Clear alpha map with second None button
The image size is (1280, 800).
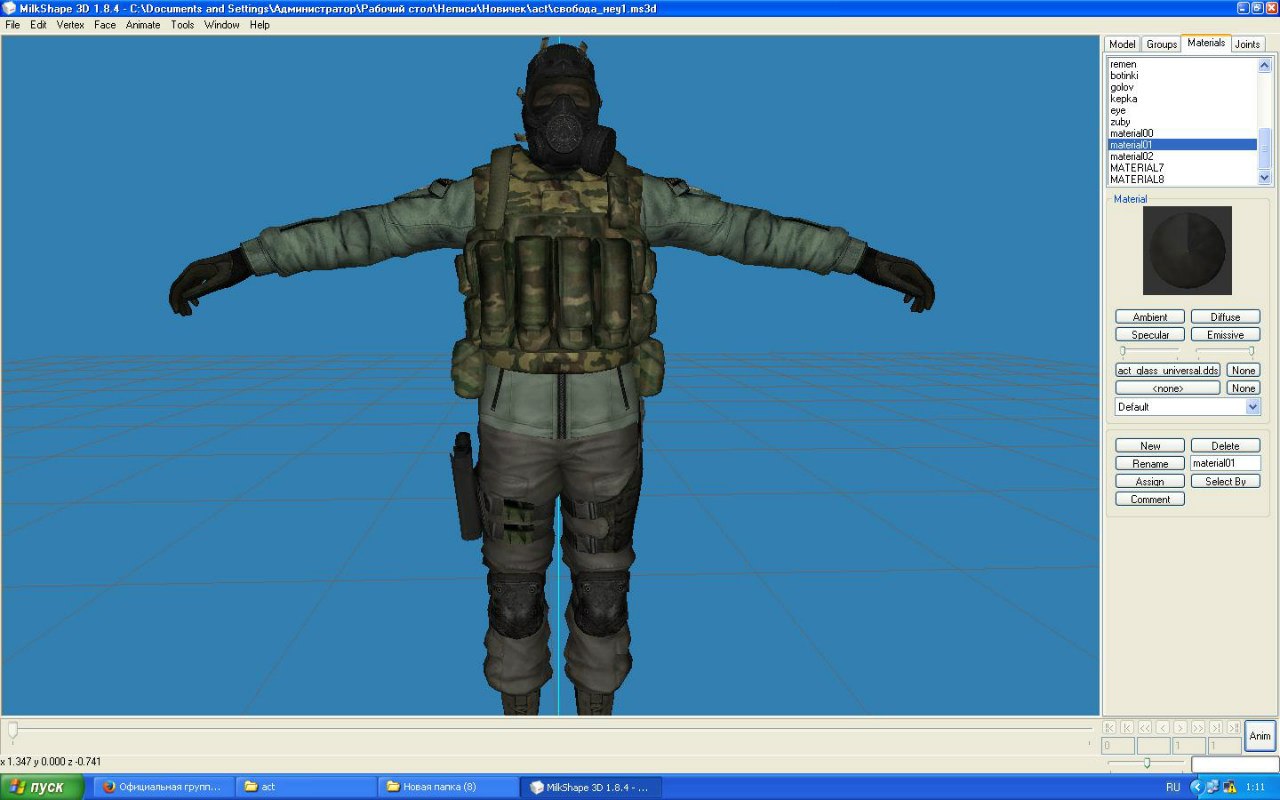click(1243, 388)
